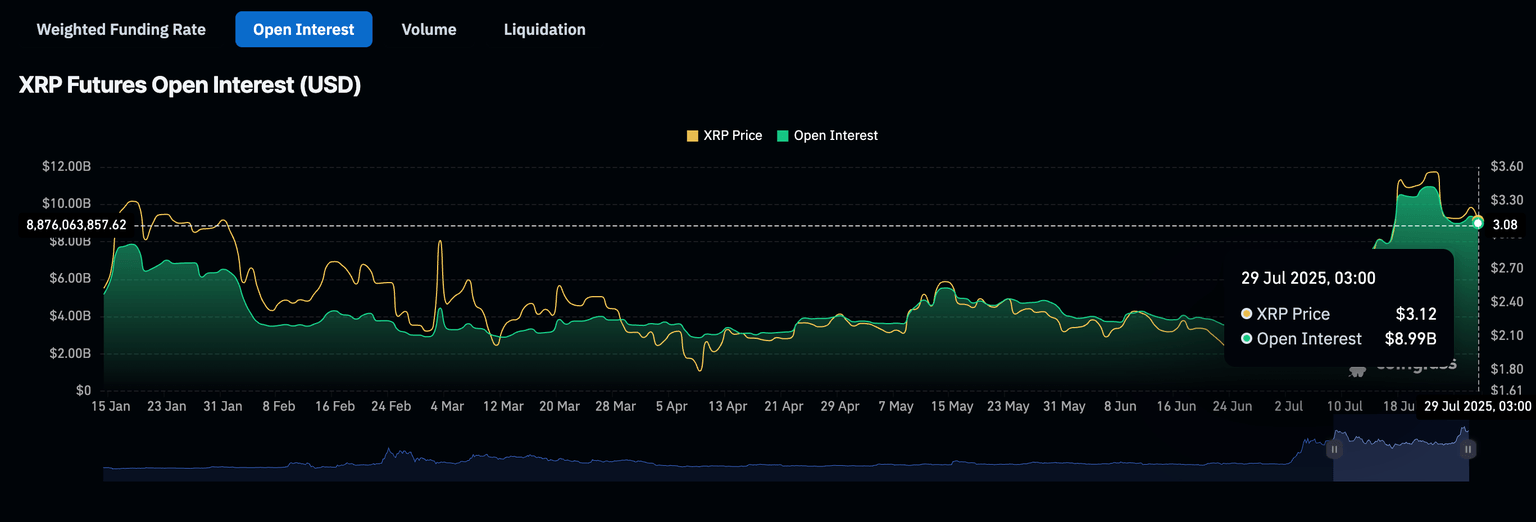Click the highlighted data point on chart
This screenshot has width=1536, height=522.
pyautogui.click(x=1478, y=222)
